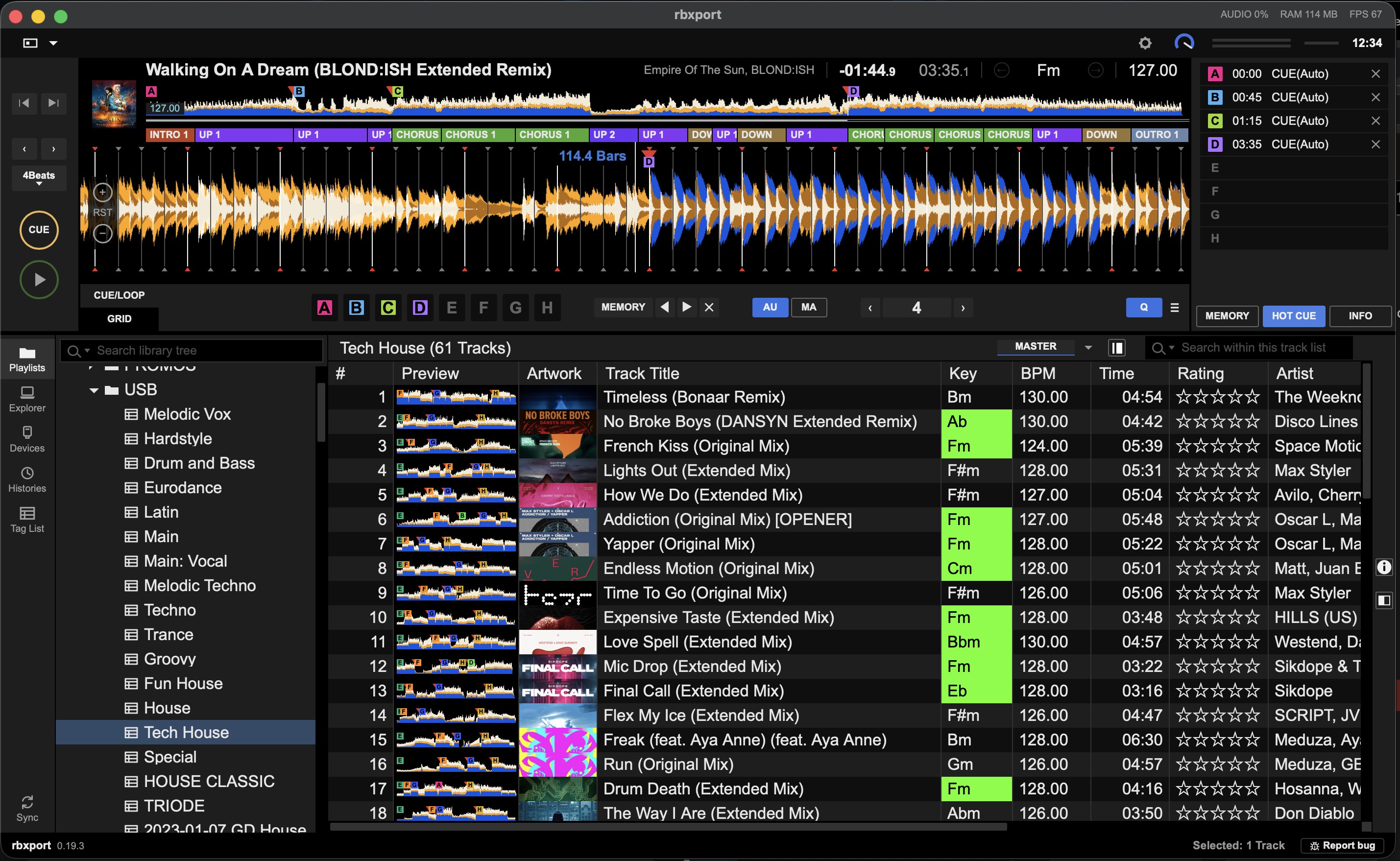Open the MASTER dropdown arrow
This screenshot has width=1400, height=861.
tap(1088, 347)
